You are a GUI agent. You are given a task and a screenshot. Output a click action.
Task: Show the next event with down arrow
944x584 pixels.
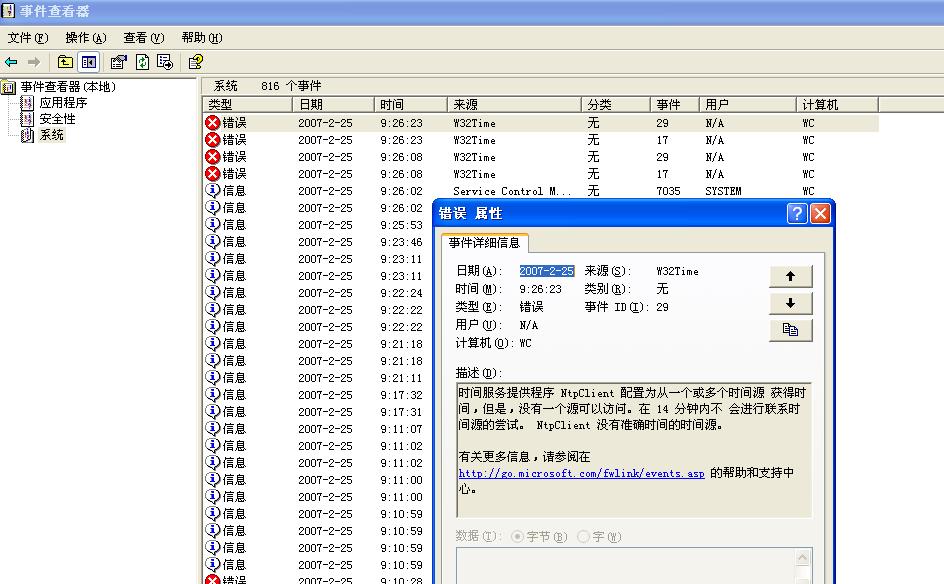click(x=790, y=303)
